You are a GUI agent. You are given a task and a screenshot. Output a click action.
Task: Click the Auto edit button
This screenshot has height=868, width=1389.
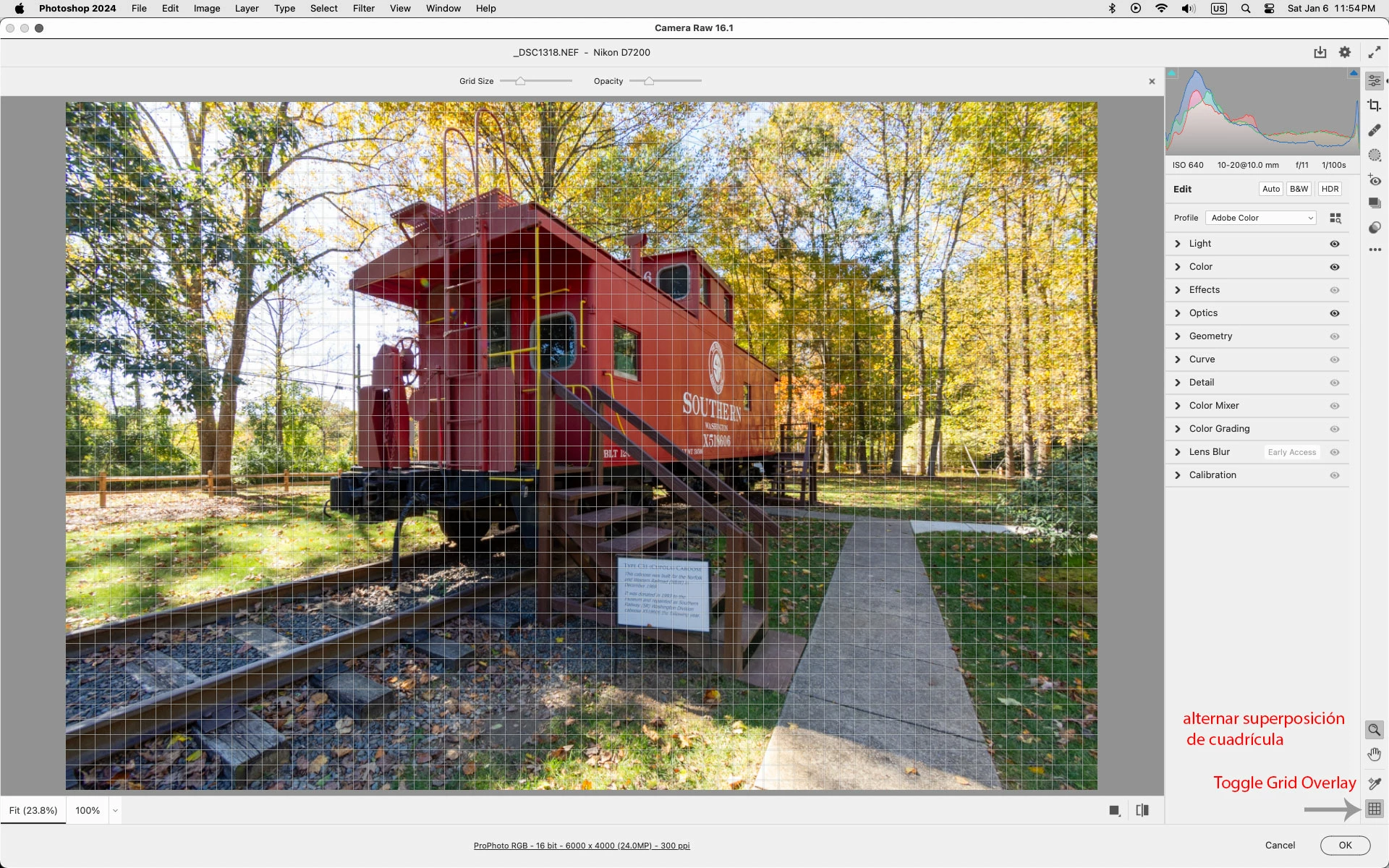(x=1270, y=189)
